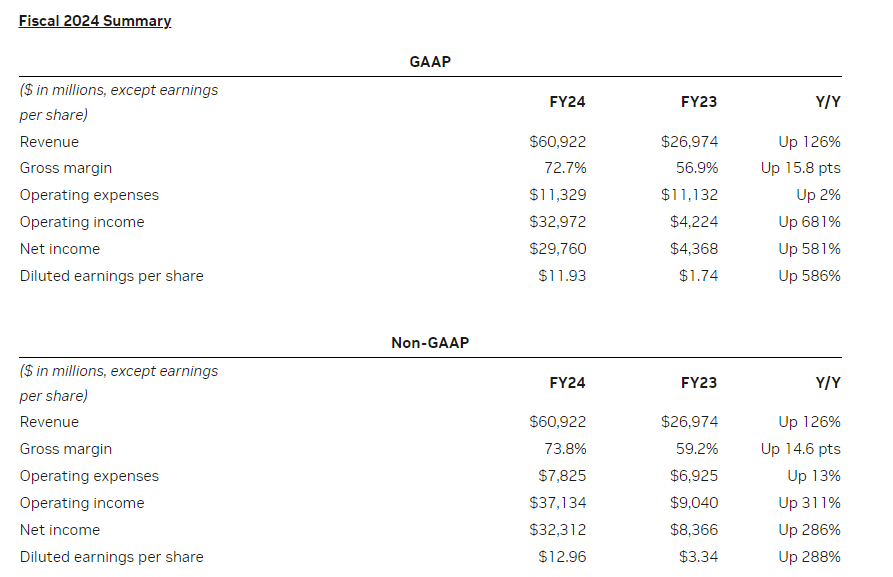Click GAAP diluted EPS $11.93 value
The image size is (893, 577).
pos(562,276)
